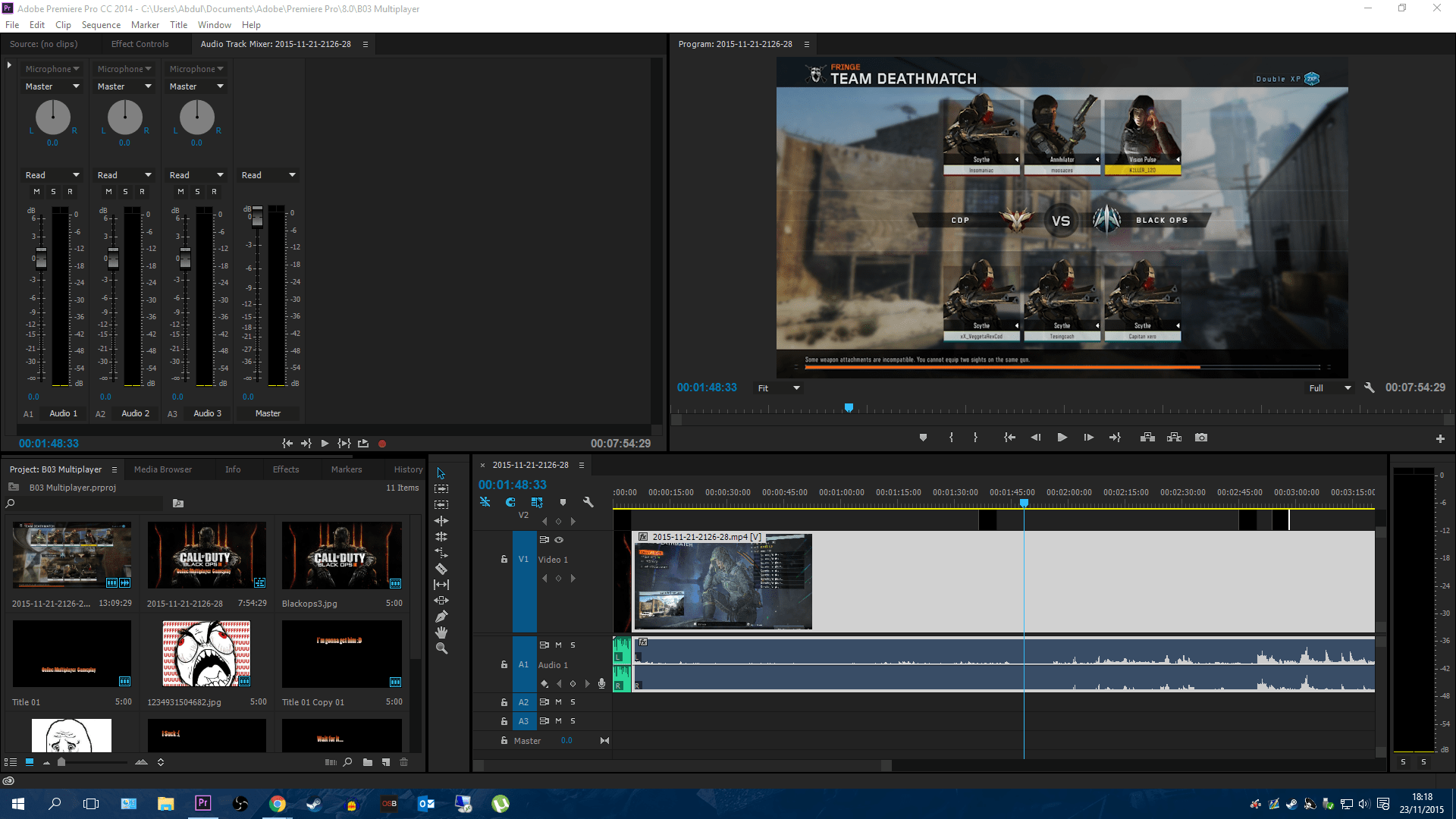1456x819 pixels.
Task: Select the Blackops3.jpg thumbnail in Project panel
Action: 341,554
